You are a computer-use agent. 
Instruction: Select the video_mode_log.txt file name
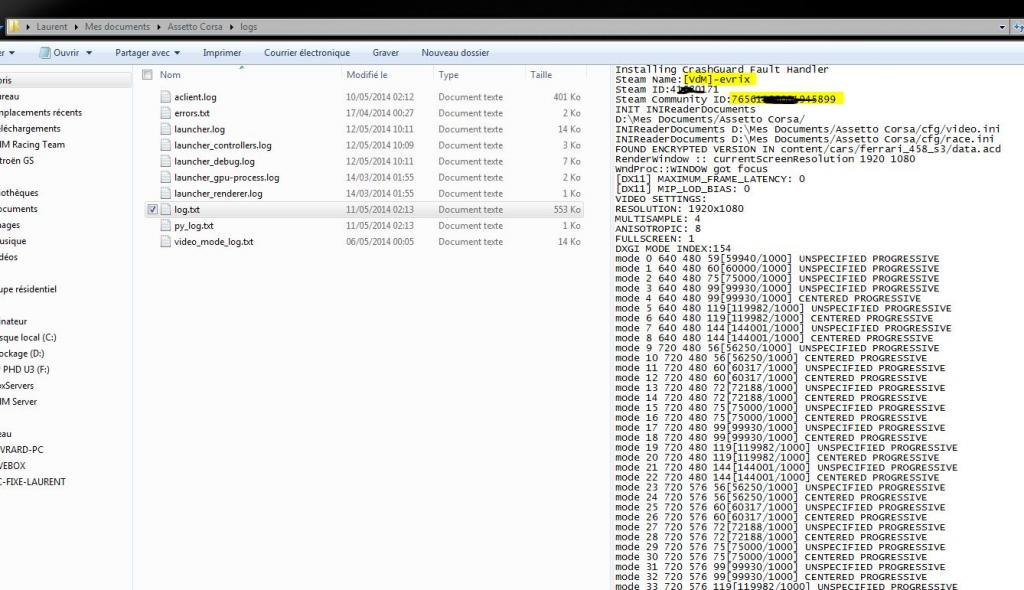point(214,241)
